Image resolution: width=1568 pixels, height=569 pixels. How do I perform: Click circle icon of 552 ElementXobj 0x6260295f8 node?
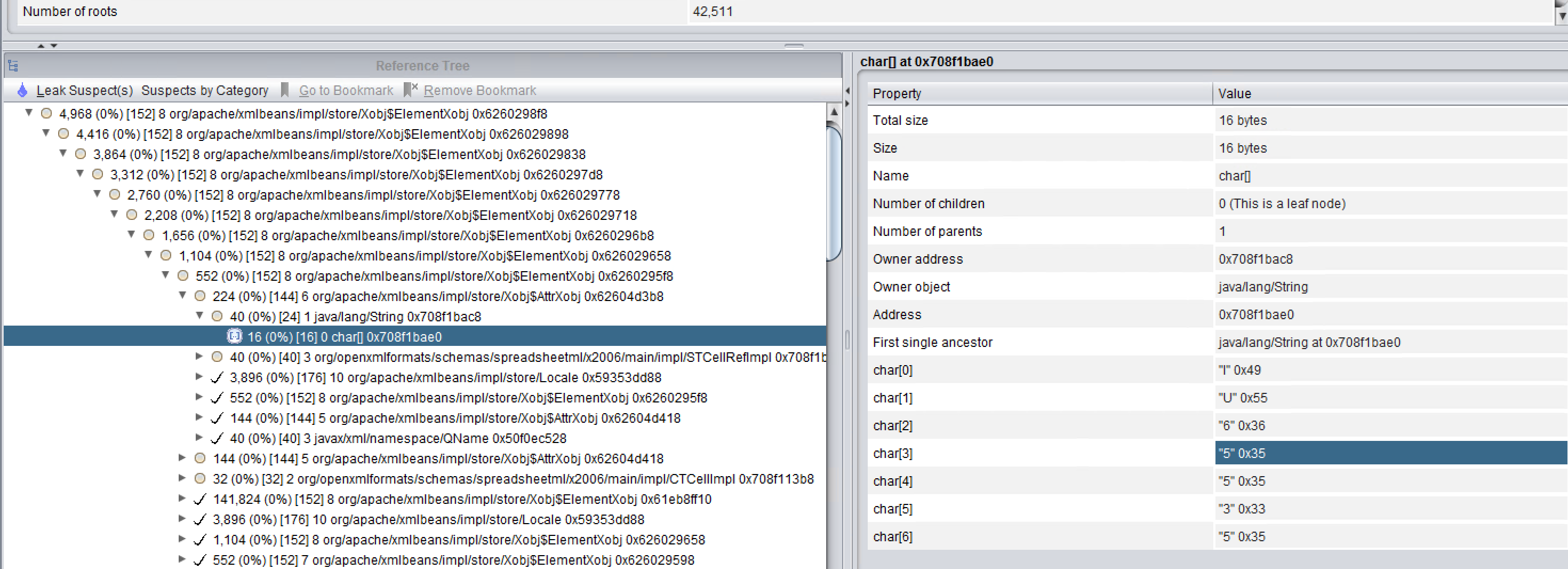click(183, 276)
